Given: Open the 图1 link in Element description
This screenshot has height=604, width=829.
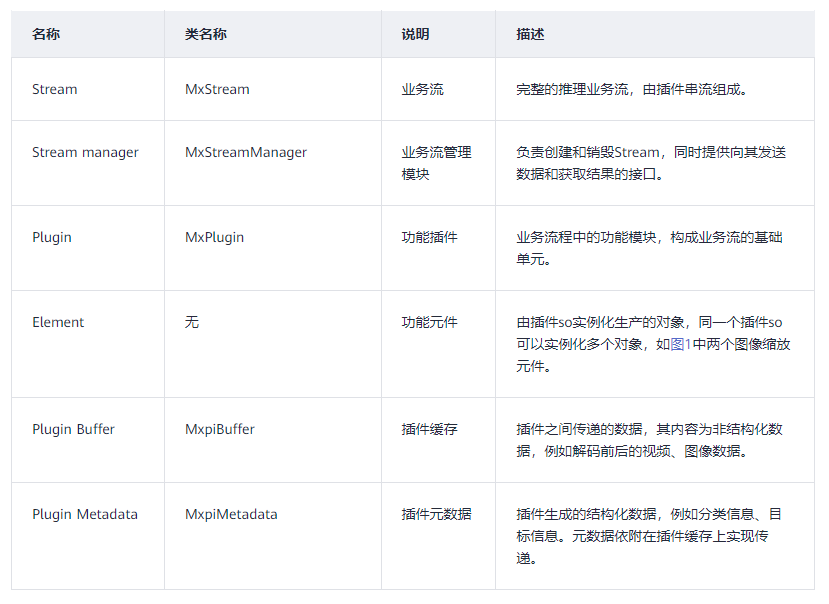Looking at the screenshot, I should pyautogui.click(x=680, y=344).
